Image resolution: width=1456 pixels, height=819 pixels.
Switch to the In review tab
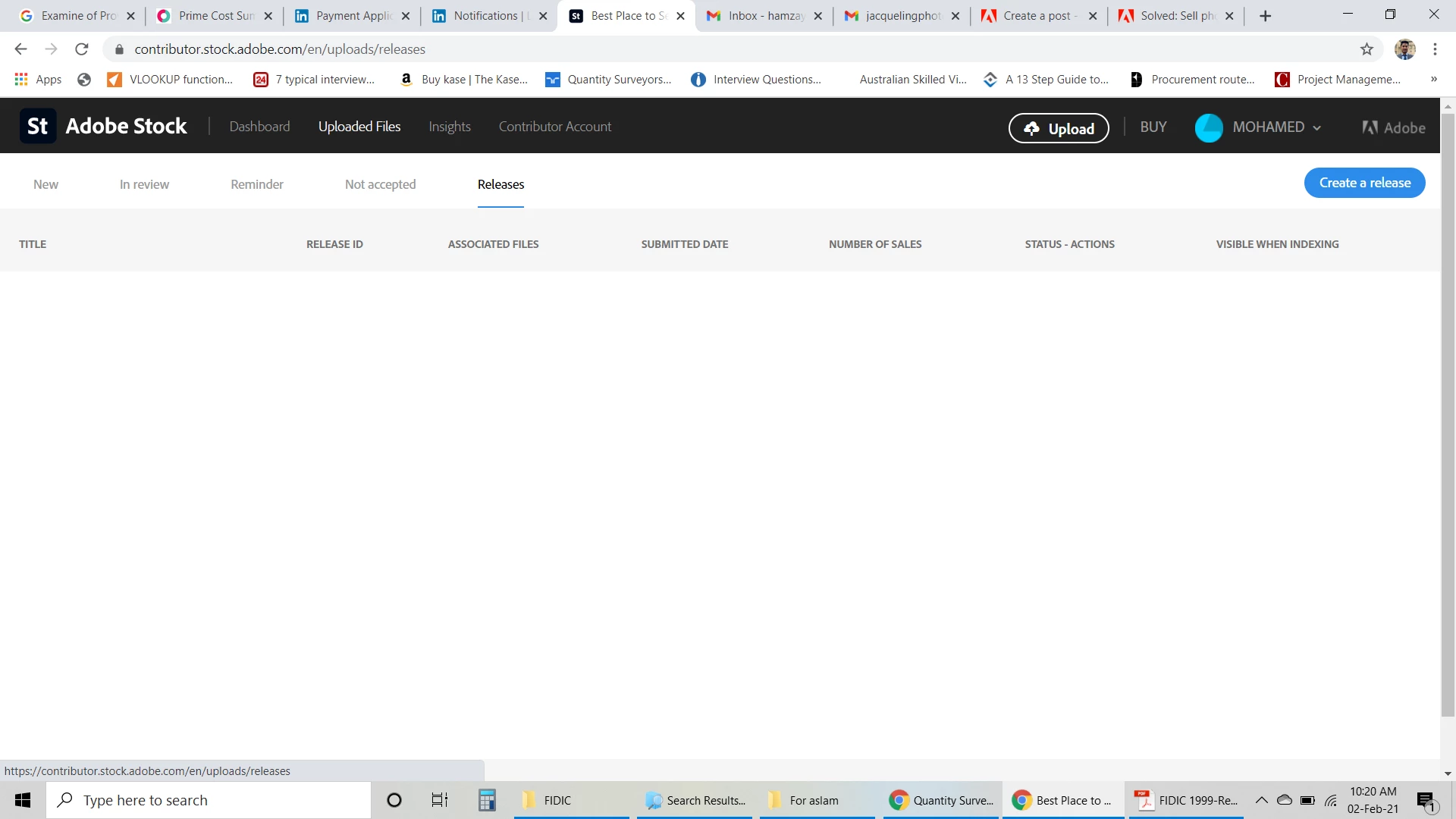[x=144, y=184]
